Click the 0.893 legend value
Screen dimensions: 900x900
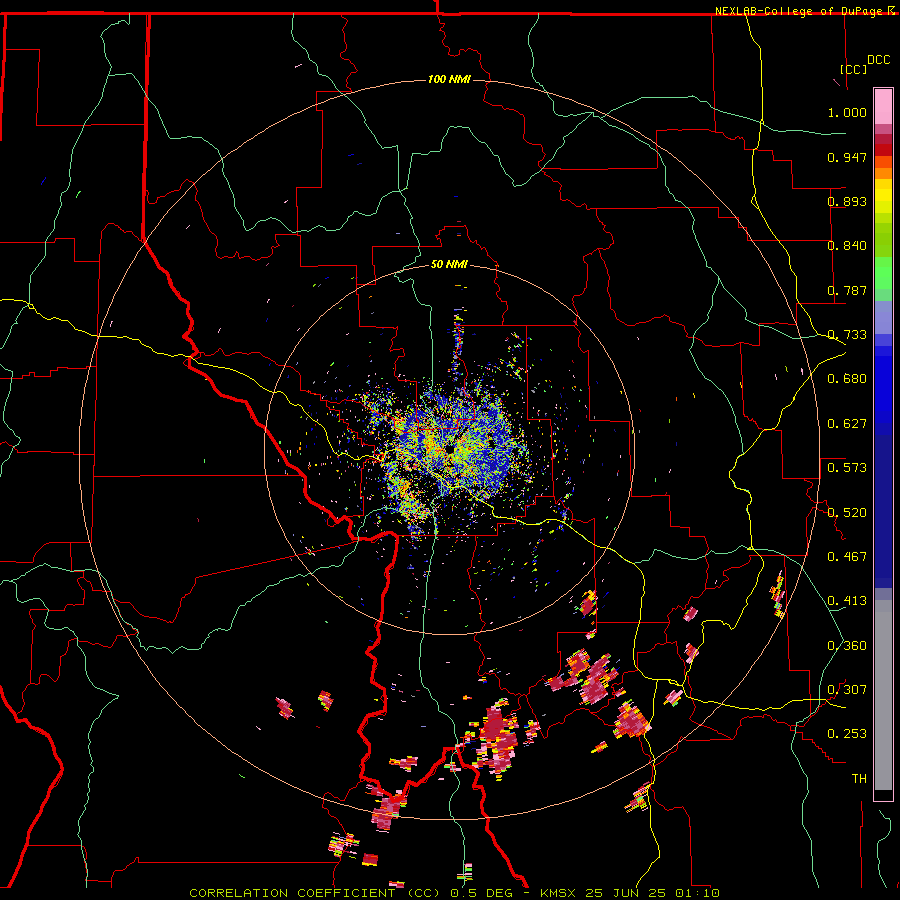tap(847, 201)
